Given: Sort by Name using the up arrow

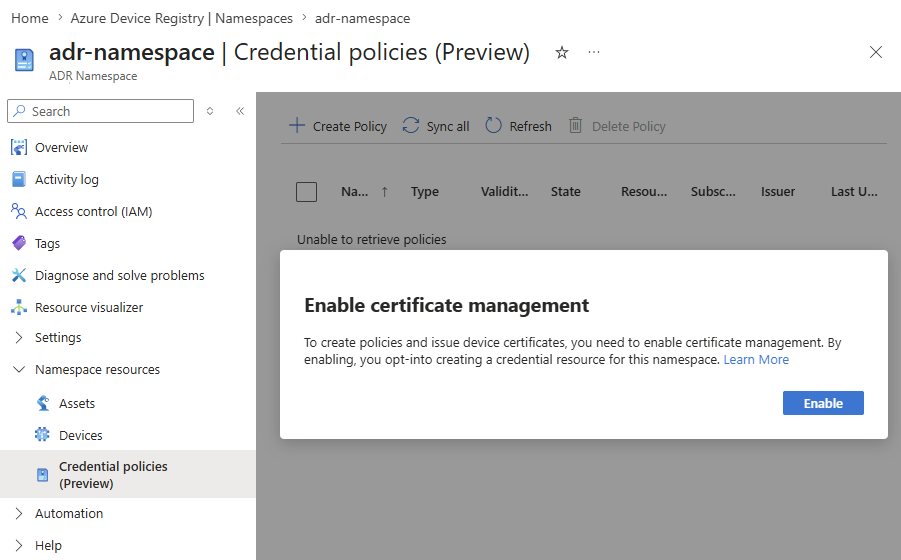Looking at the screenshot, I should point(384,192).
